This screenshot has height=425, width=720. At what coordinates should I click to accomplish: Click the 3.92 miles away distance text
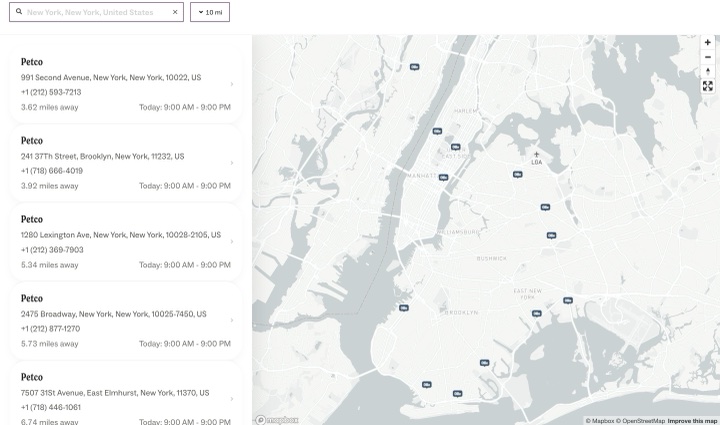50,186
